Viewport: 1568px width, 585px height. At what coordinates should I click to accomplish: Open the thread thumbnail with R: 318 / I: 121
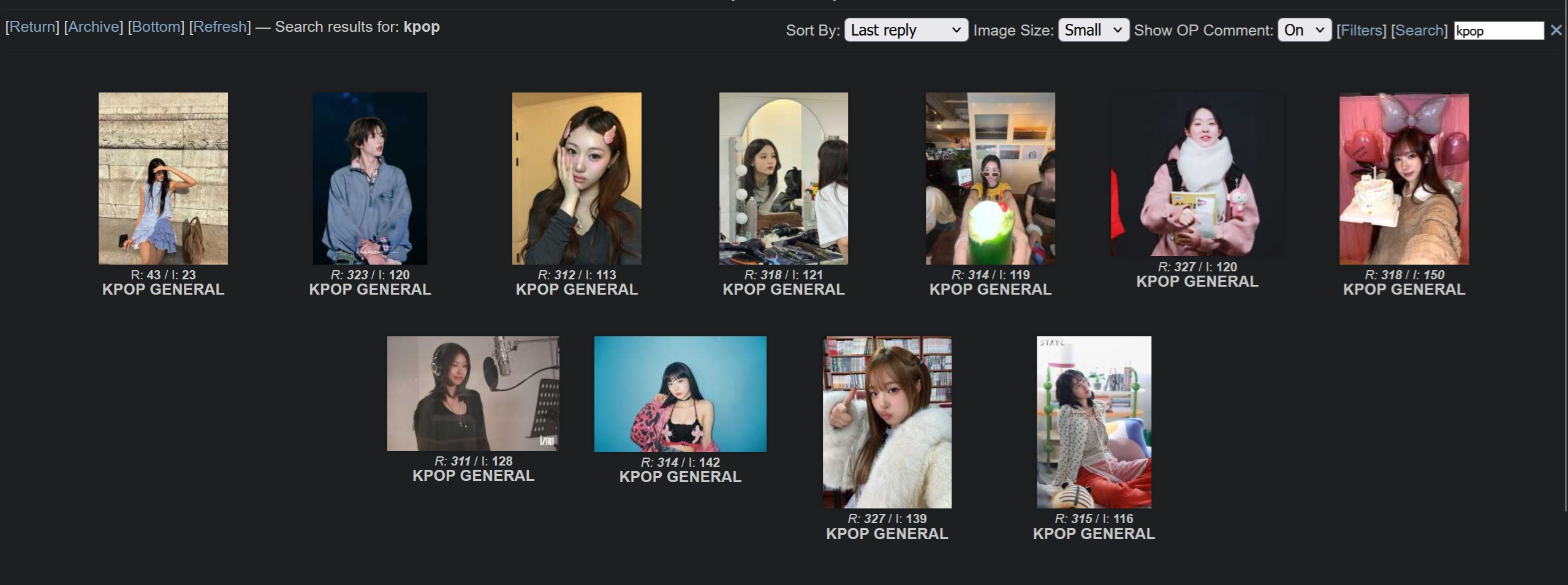tap(784, 178)
